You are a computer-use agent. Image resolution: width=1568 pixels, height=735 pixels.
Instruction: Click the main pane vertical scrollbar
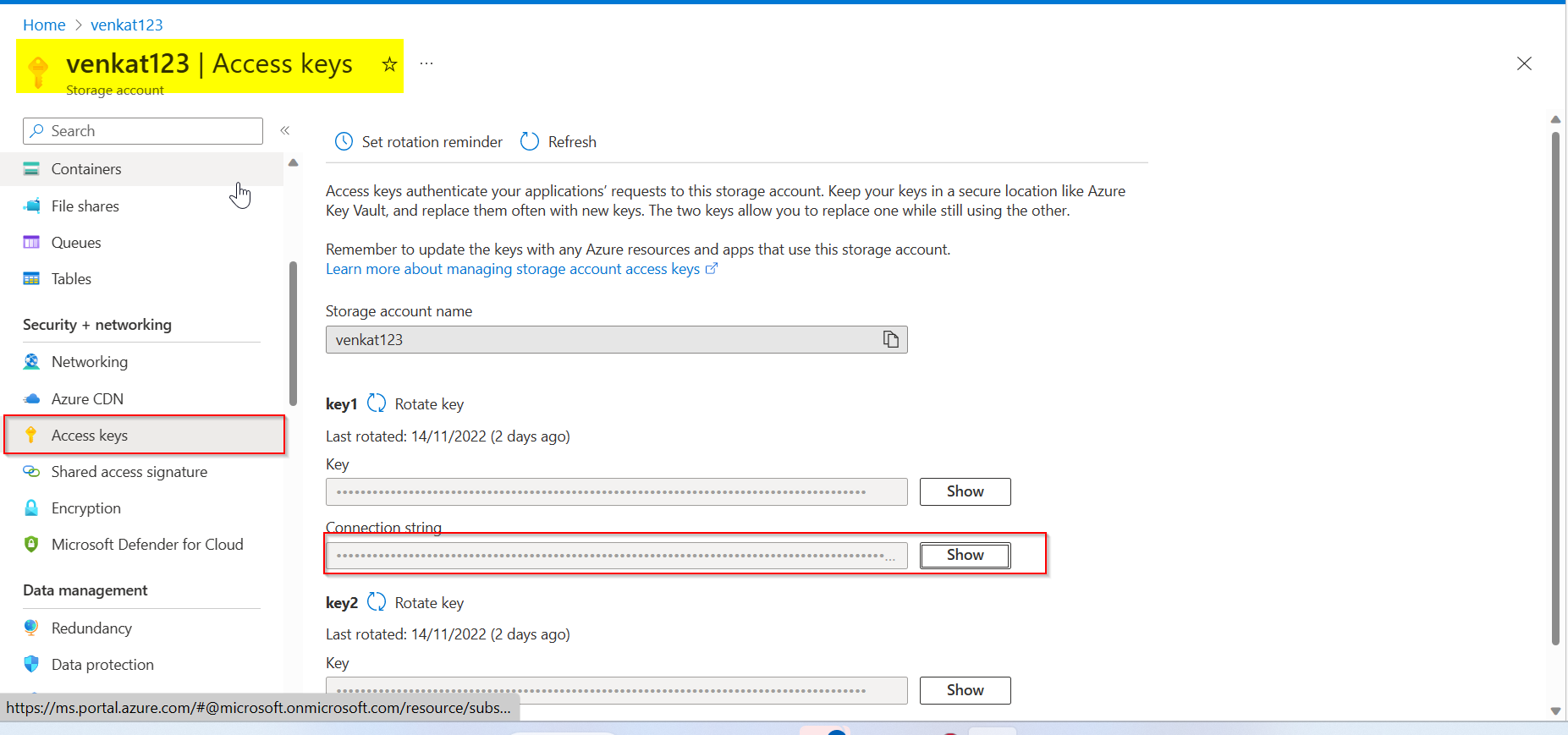pos(1555,389)
